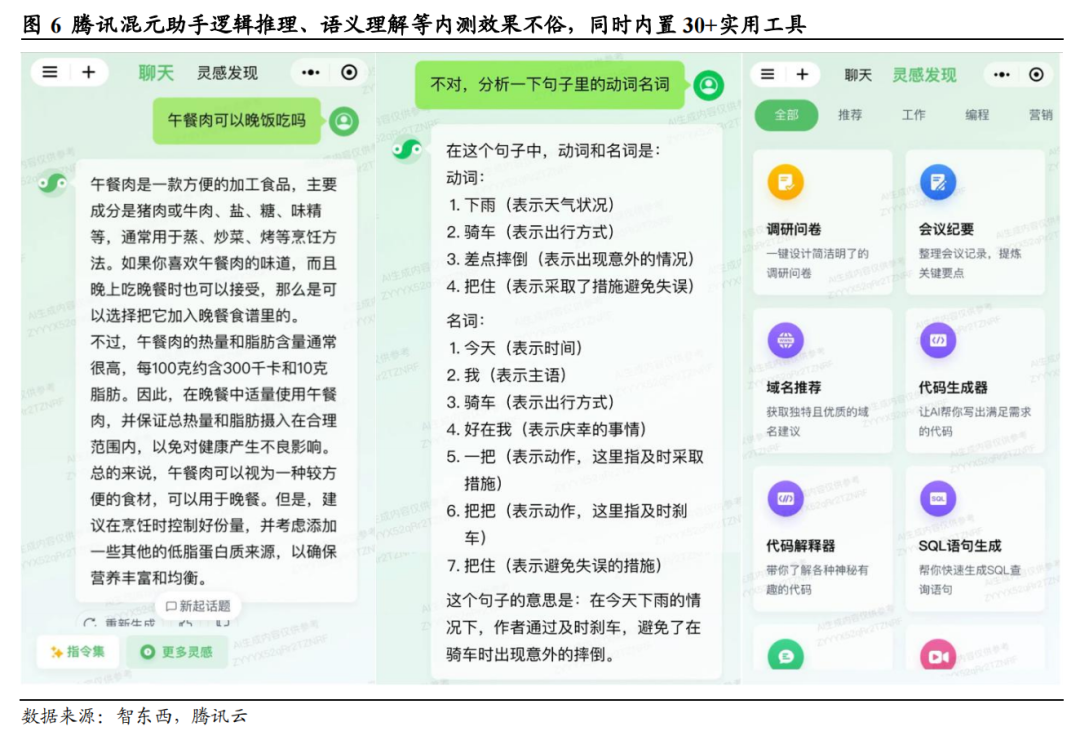Open hamburger menu in left chat panel

pyautogui.click(x=50, y=72)
